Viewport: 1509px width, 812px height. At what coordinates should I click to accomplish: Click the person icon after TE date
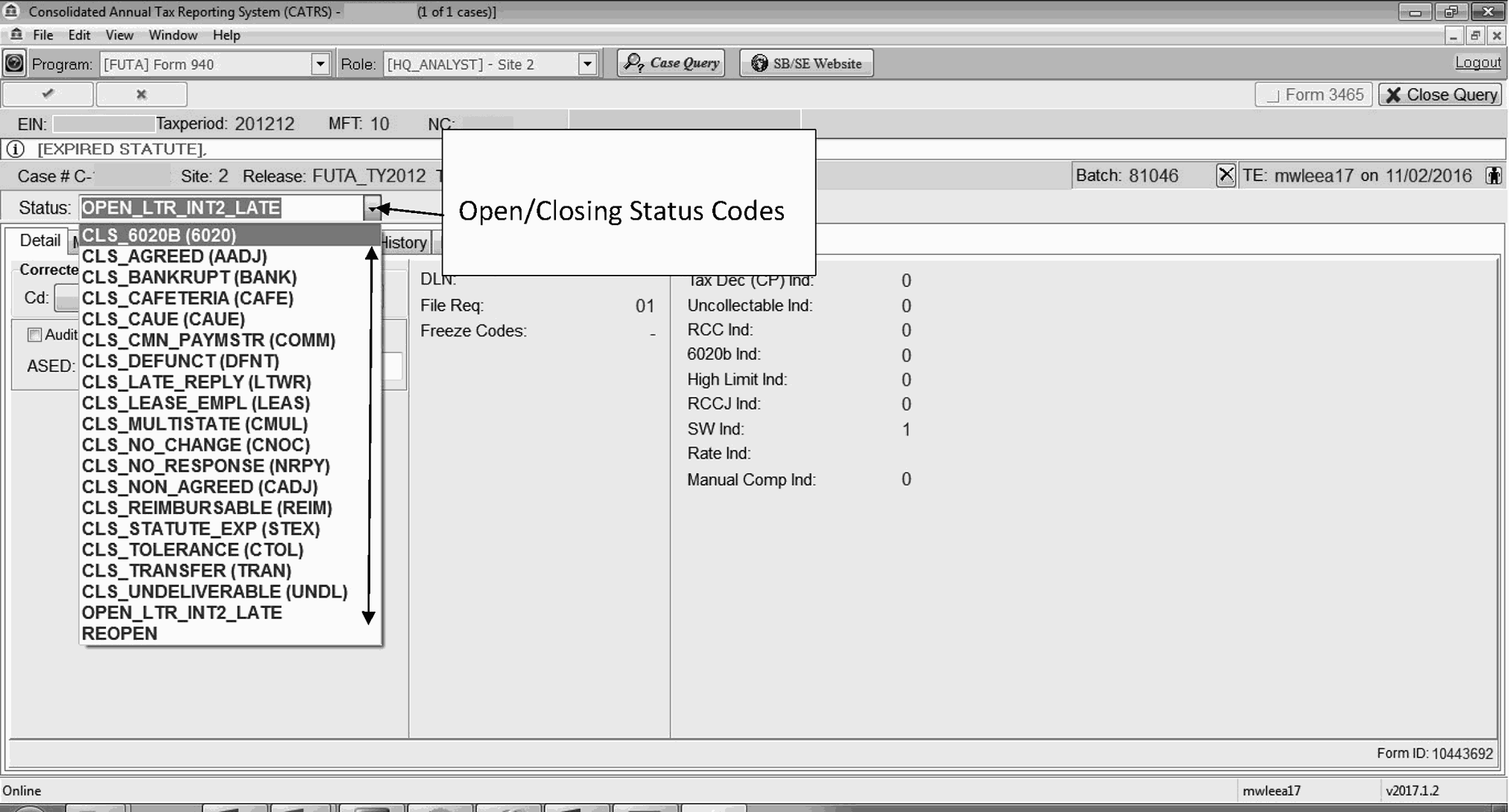pos(1493,176)
